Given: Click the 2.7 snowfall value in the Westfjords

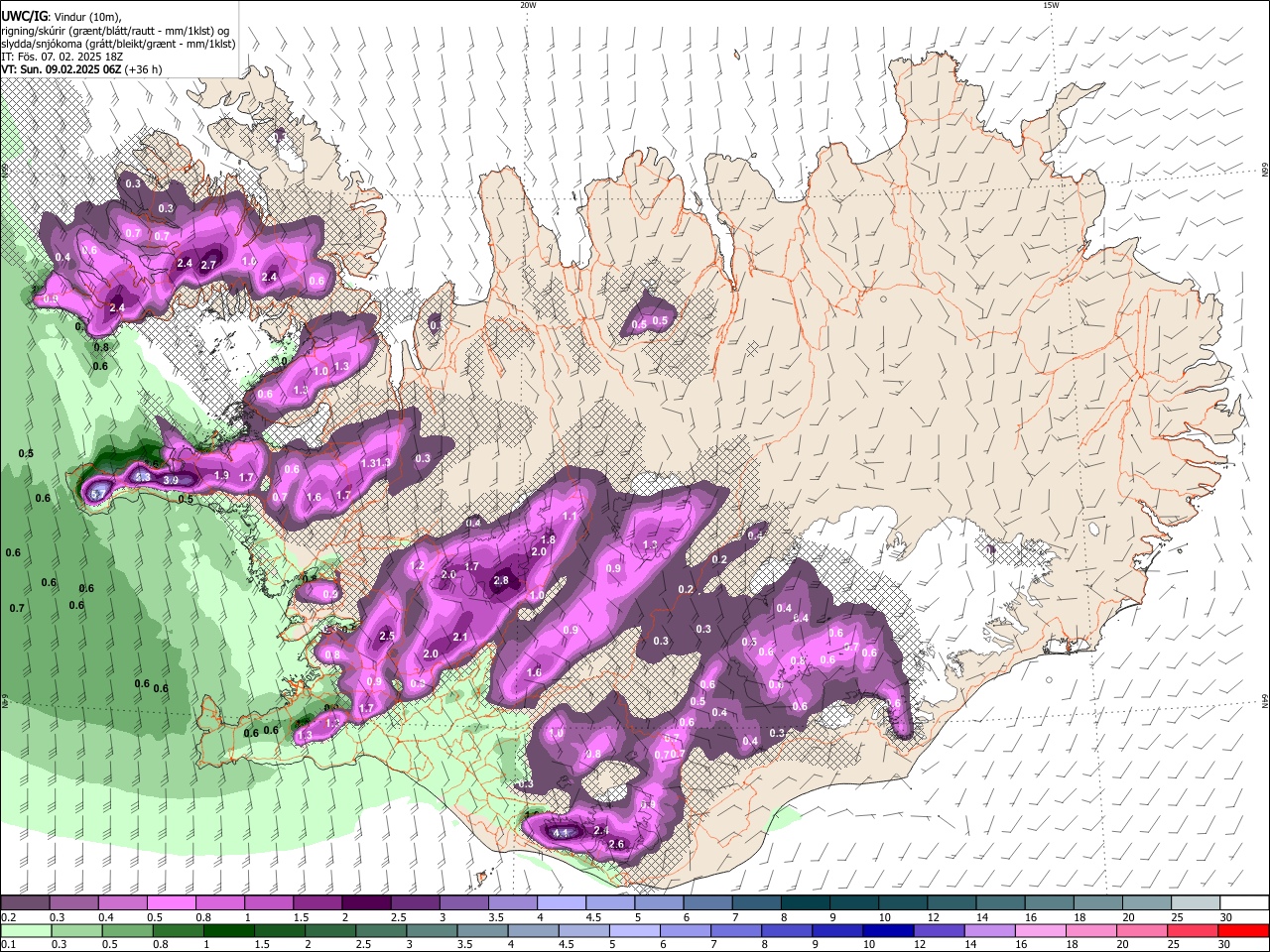Looking at the screenshot, I should [208, 265].
